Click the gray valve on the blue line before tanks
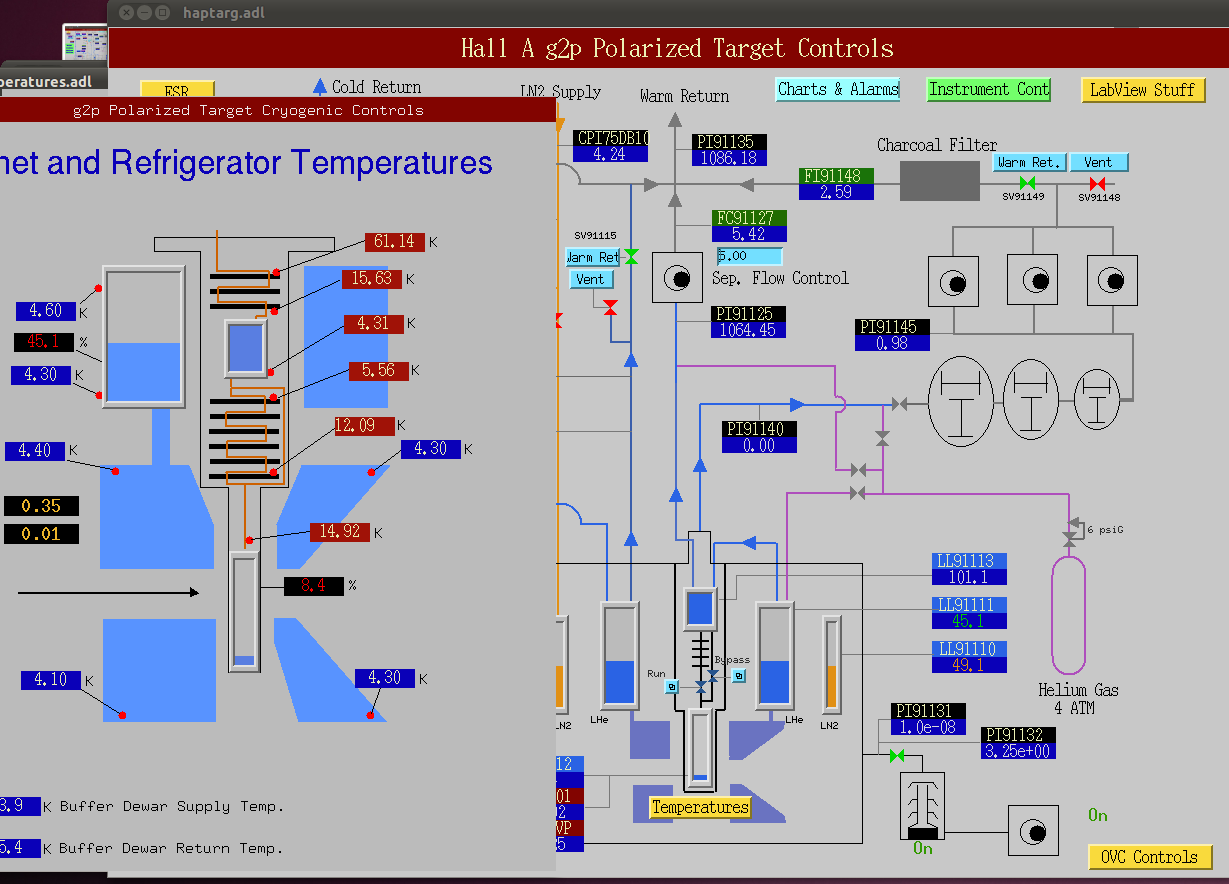The width and height of the screenshot is (1229, 884). [x=899, y=404]
